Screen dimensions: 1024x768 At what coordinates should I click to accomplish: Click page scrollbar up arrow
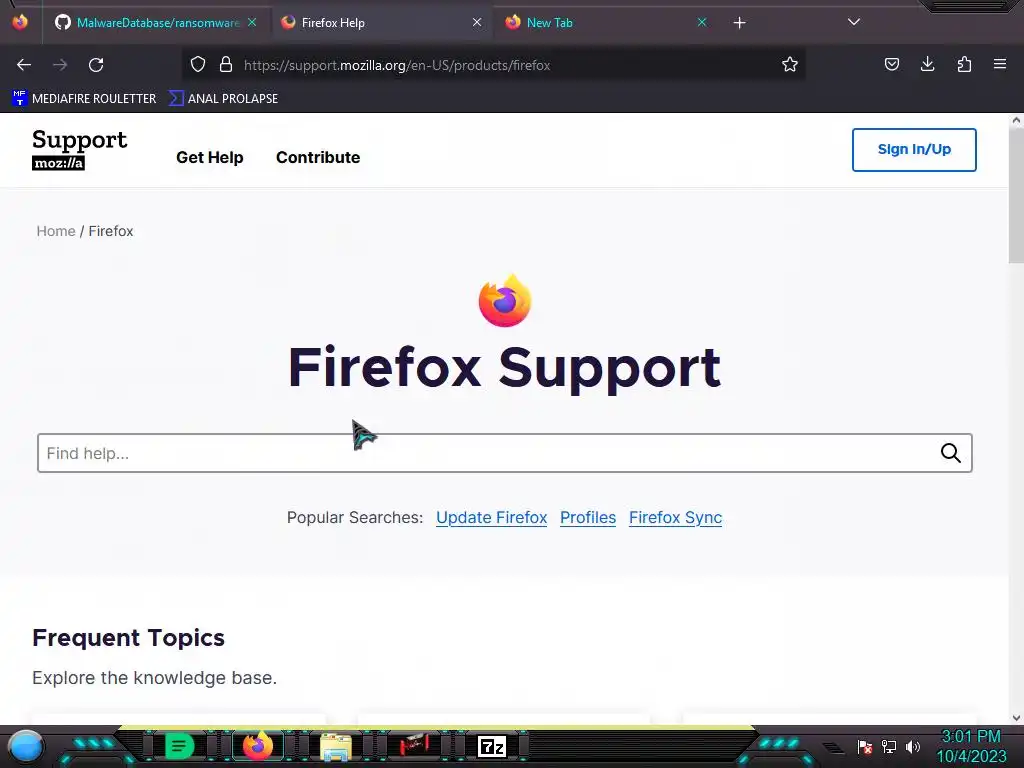tap(1016, 120)
